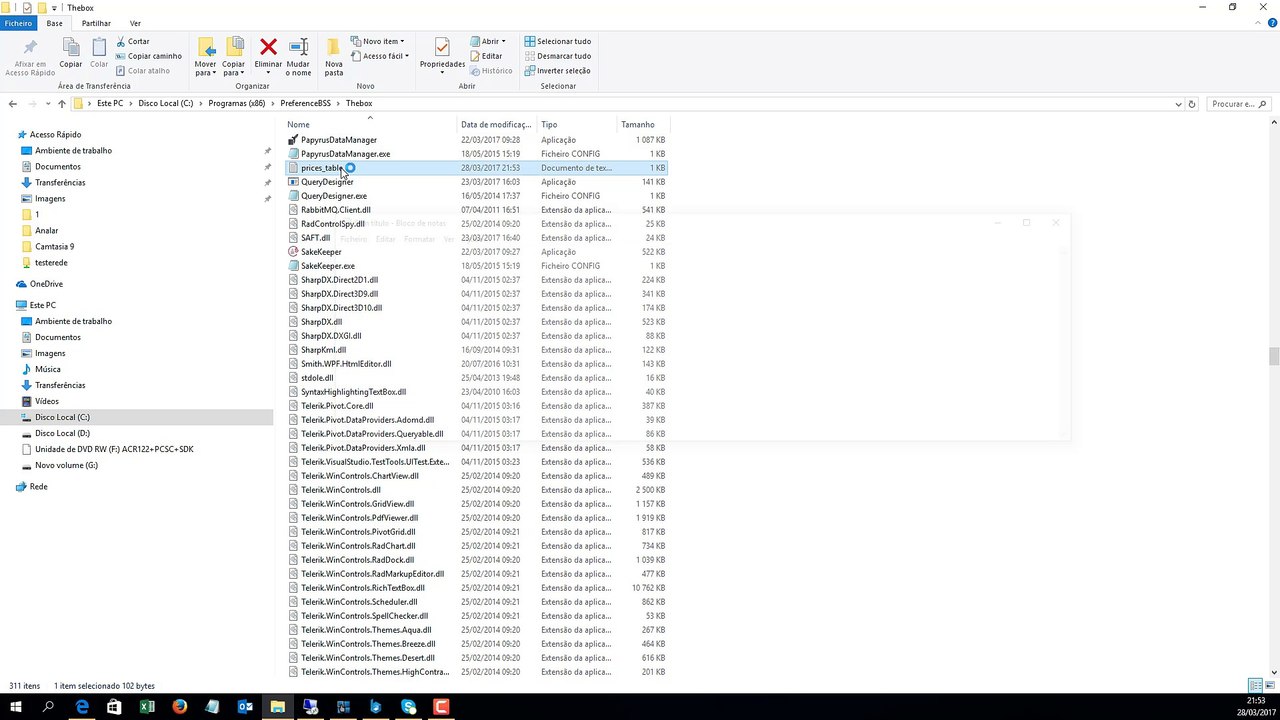Click the Mudar o nome rename icon
1280x720 pixels.
point(298,47)
